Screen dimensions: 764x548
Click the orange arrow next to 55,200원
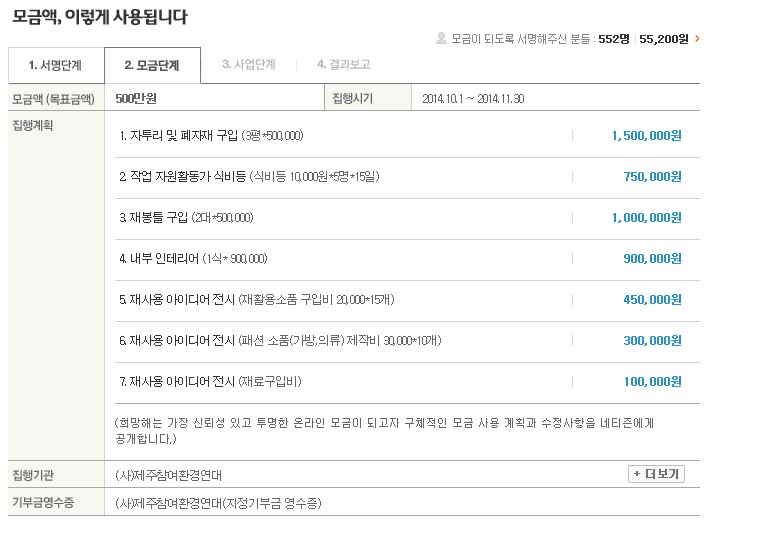[697, 38]
